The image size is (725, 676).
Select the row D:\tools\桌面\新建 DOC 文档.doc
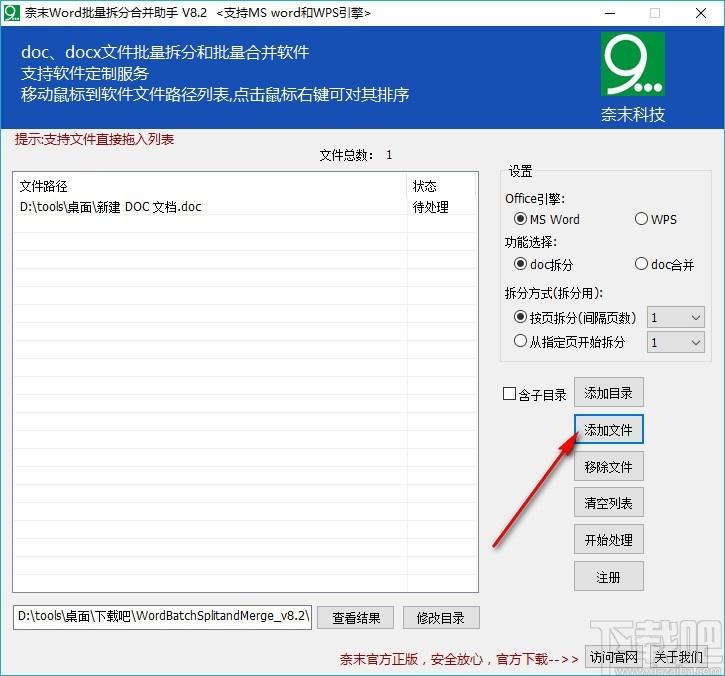click(246, 207)
